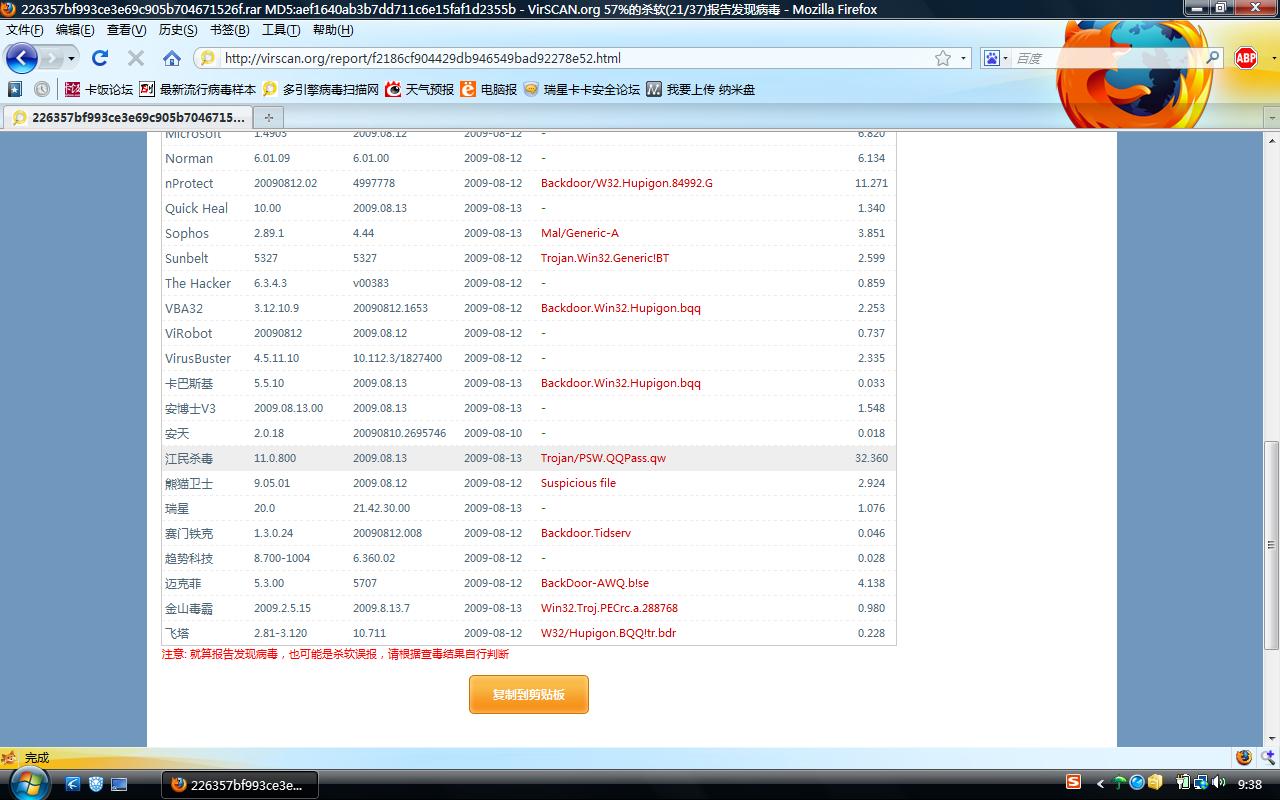The width and height of the screenshot is (1280, 800).
Task: Click the volume speaker icon in system tray
Action: coord(1217,783)
